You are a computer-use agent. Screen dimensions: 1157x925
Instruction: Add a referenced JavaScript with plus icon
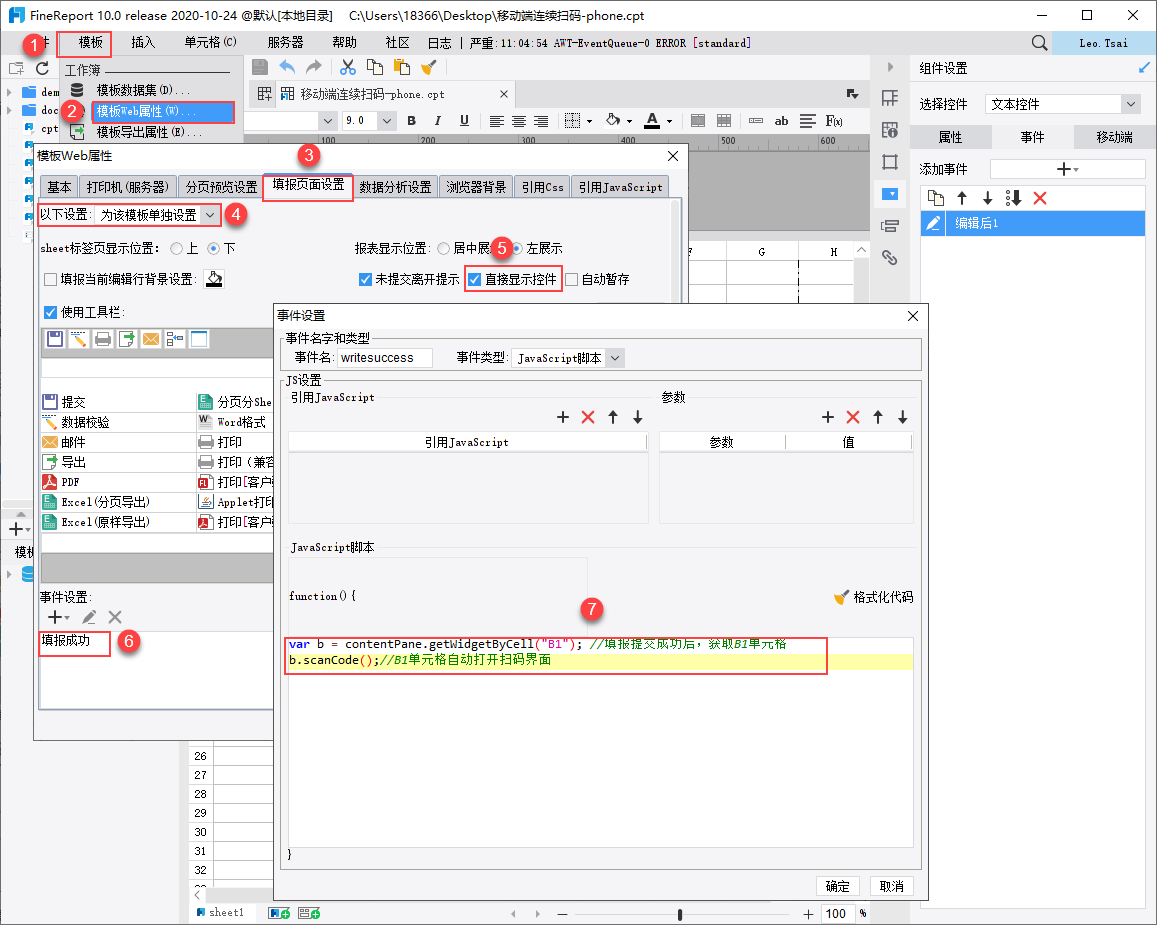[x=563, y=418]
